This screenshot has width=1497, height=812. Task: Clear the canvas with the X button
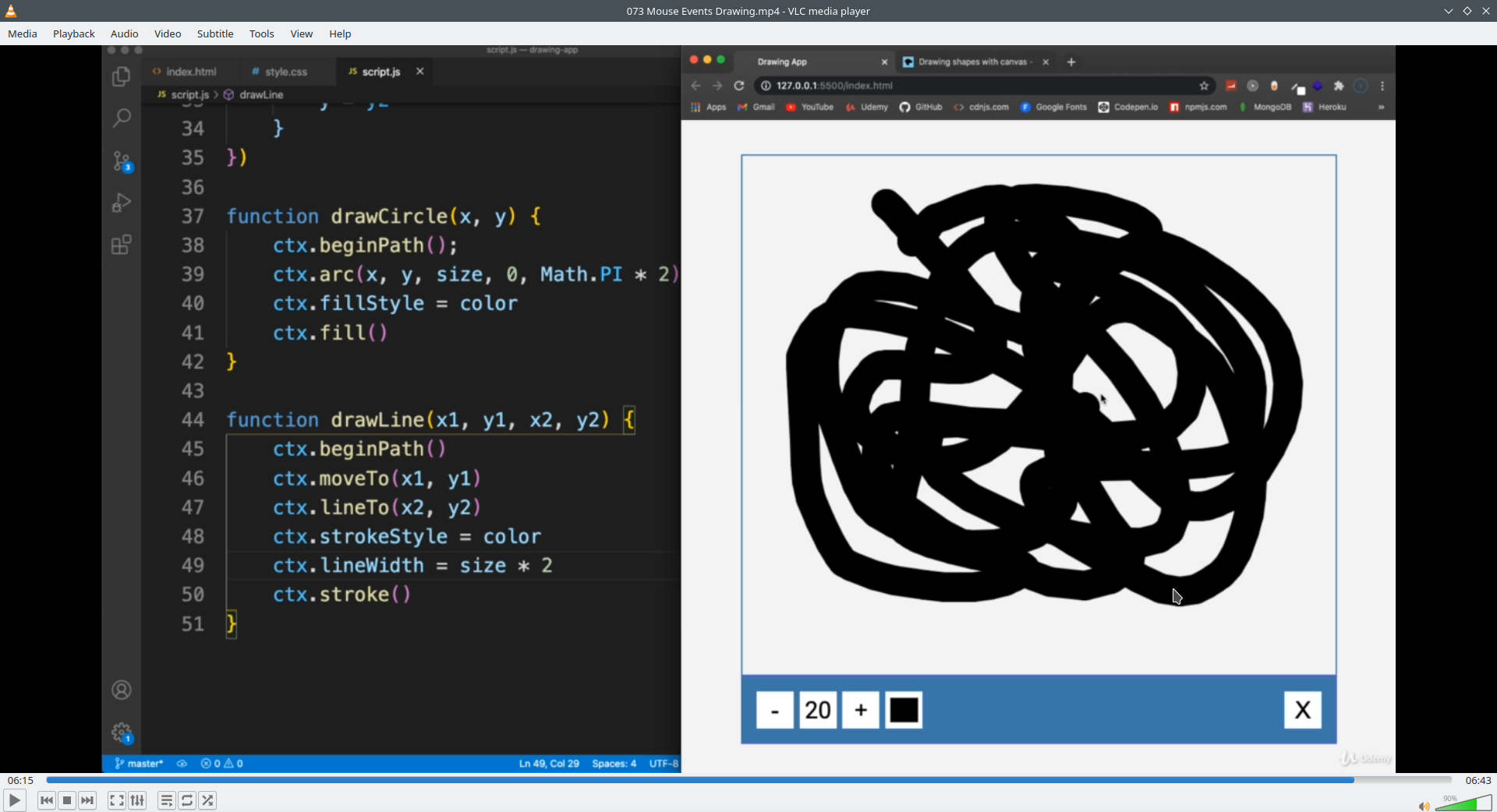click(x=1303, y=710)
